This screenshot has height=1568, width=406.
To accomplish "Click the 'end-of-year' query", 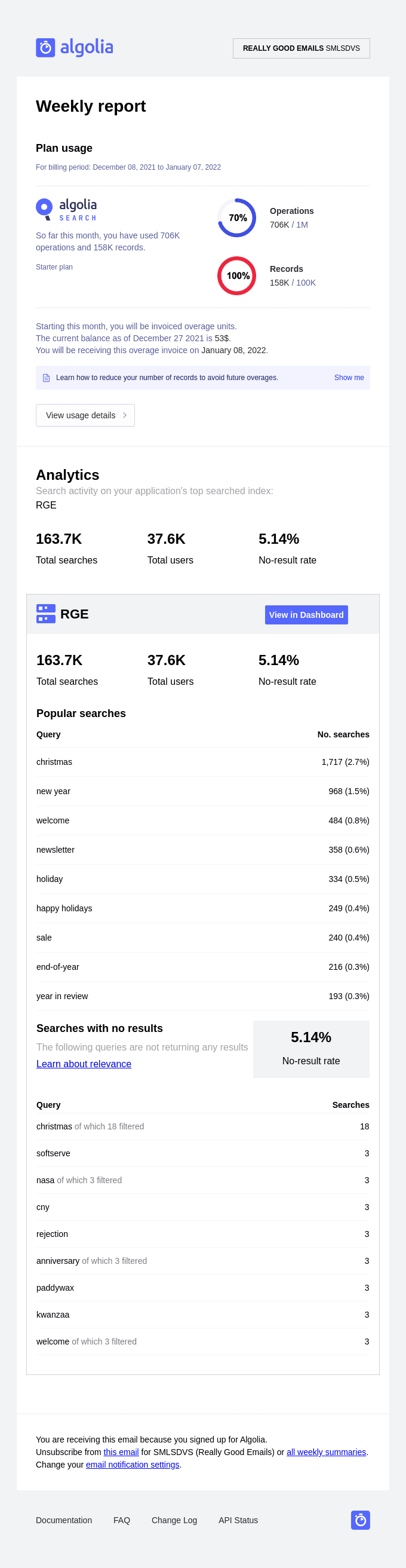I will (58, 967).
